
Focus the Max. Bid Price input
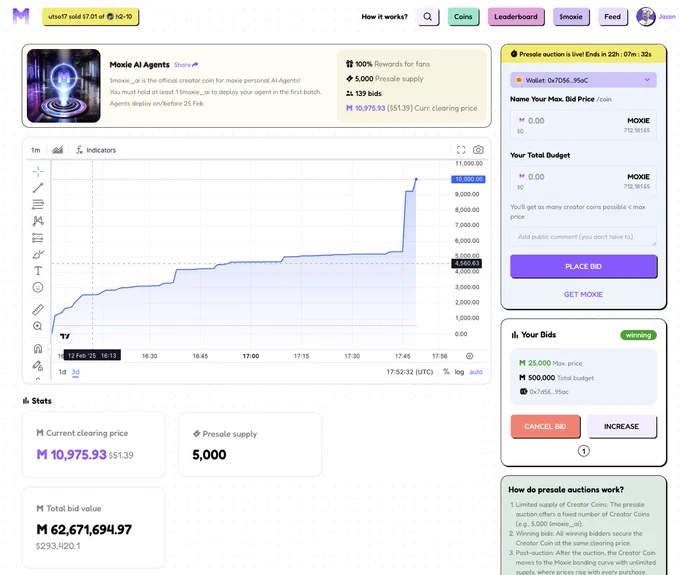pyautogui.click(x=583, y=125)
